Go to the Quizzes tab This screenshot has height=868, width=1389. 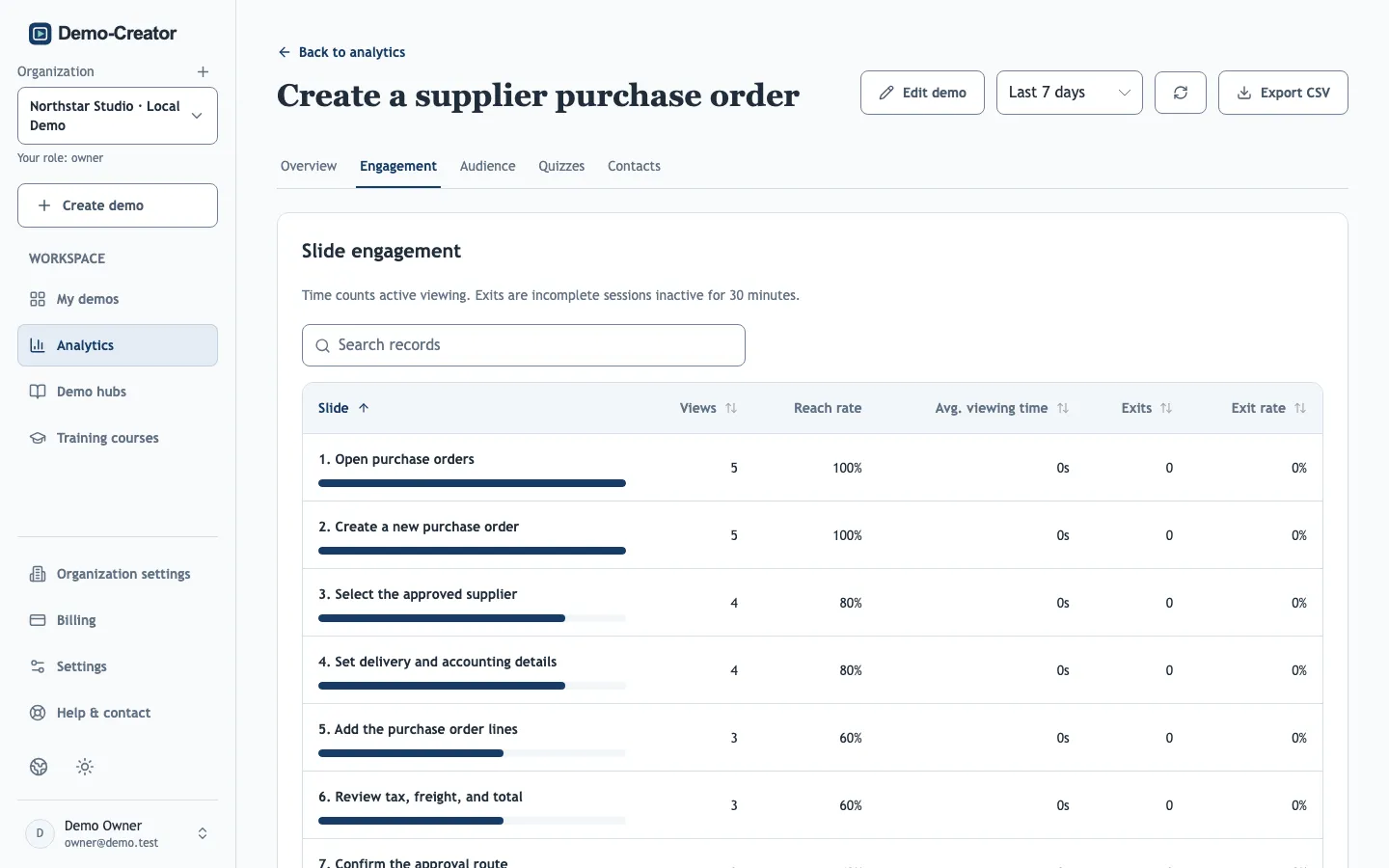coord(561,166)
